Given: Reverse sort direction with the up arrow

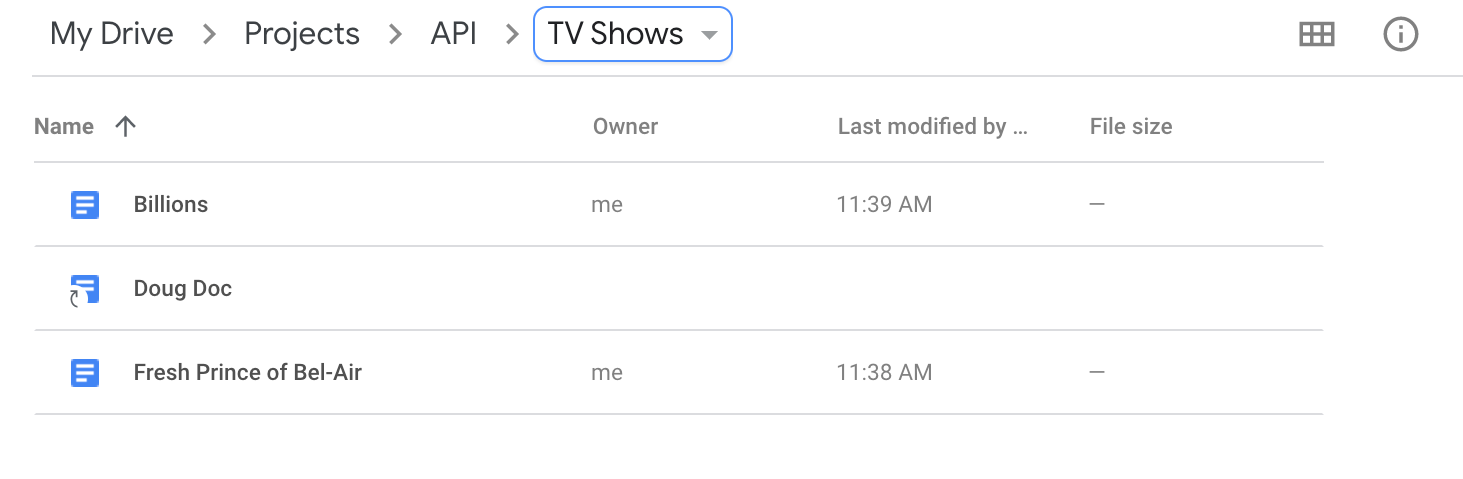Looking at the screenshot, I should point(125,126).
